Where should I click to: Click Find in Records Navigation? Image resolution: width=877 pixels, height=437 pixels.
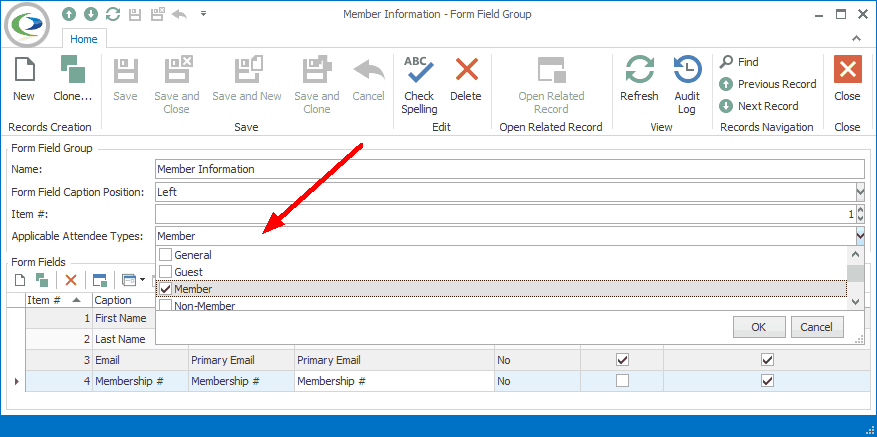click(739, 62)
